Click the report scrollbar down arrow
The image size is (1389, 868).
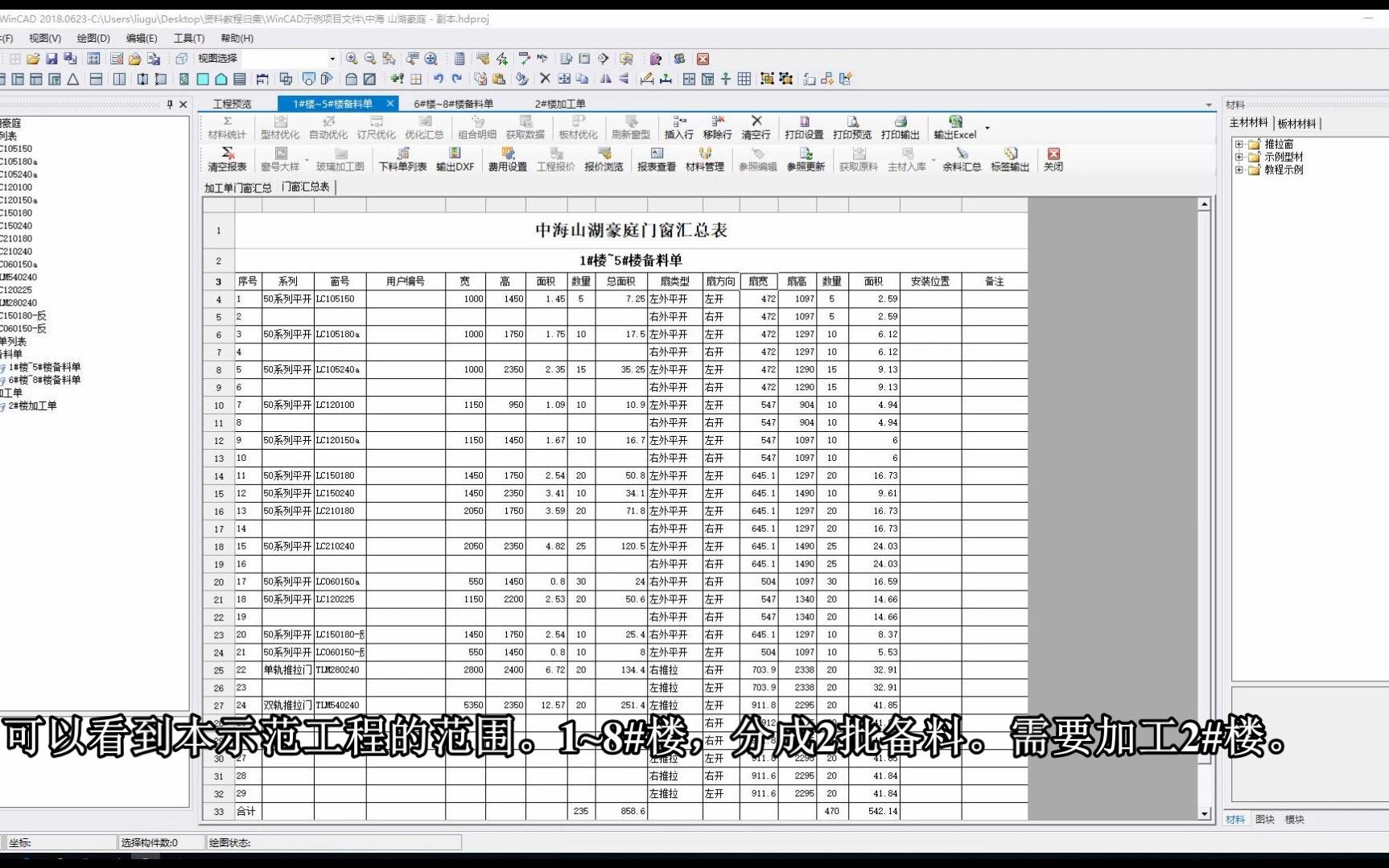(1205, 814)
